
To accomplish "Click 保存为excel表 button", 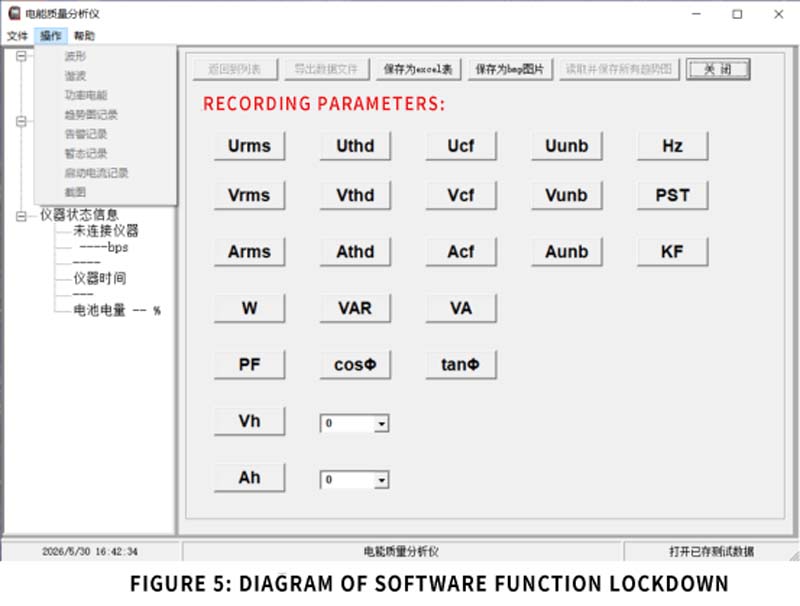I will point(418,69).
